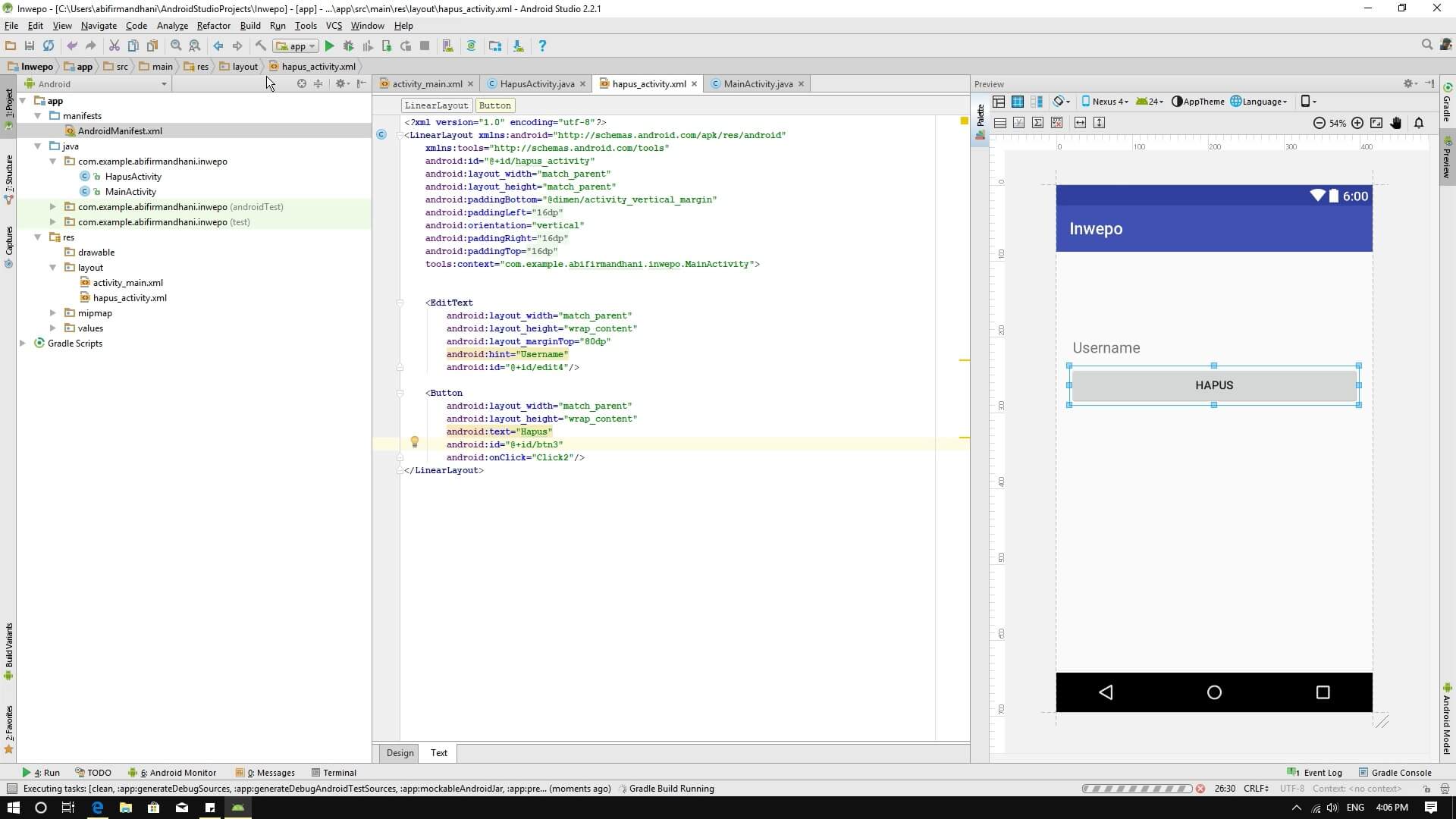Screen dimensions: 1456x819
Task: Click the Make Project hammer icon
Action: click(260, 46)
